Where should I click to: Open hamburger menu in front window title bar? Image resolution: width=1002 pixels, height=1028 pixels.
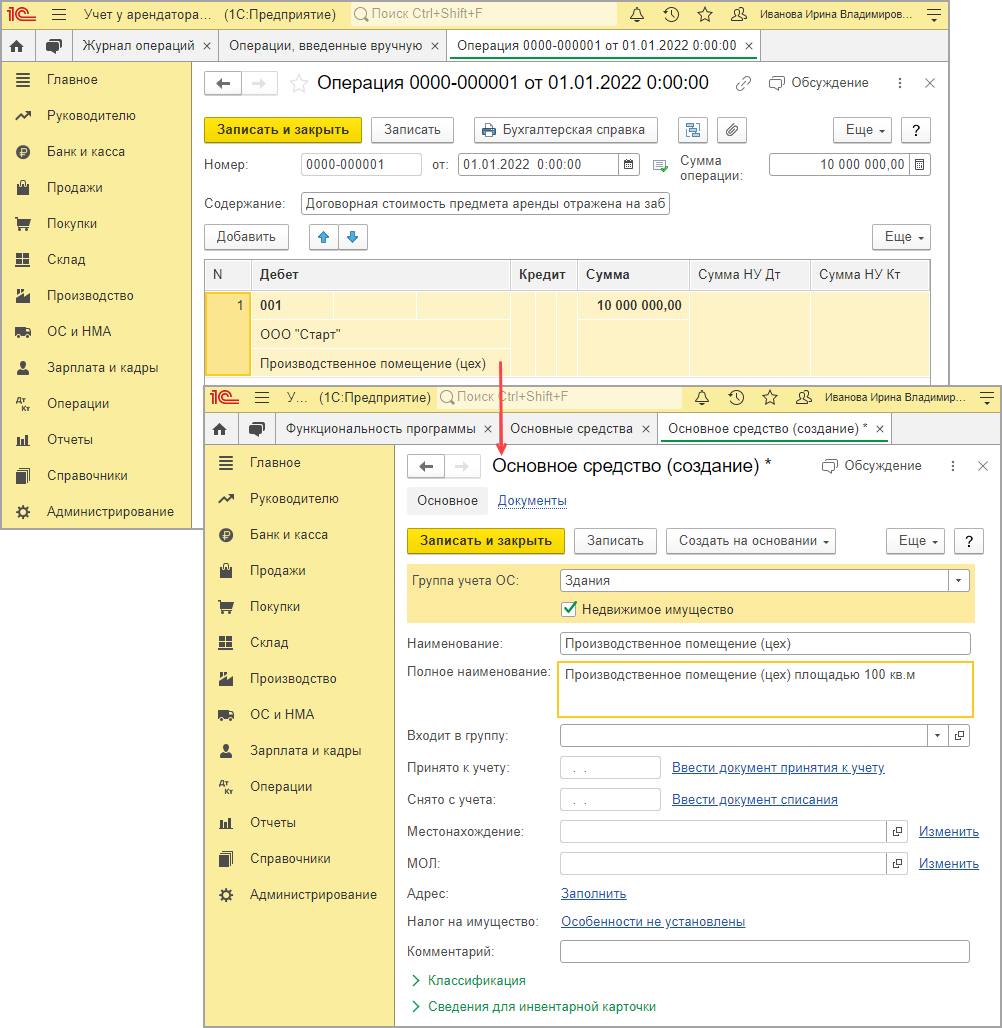click(262, 397)
